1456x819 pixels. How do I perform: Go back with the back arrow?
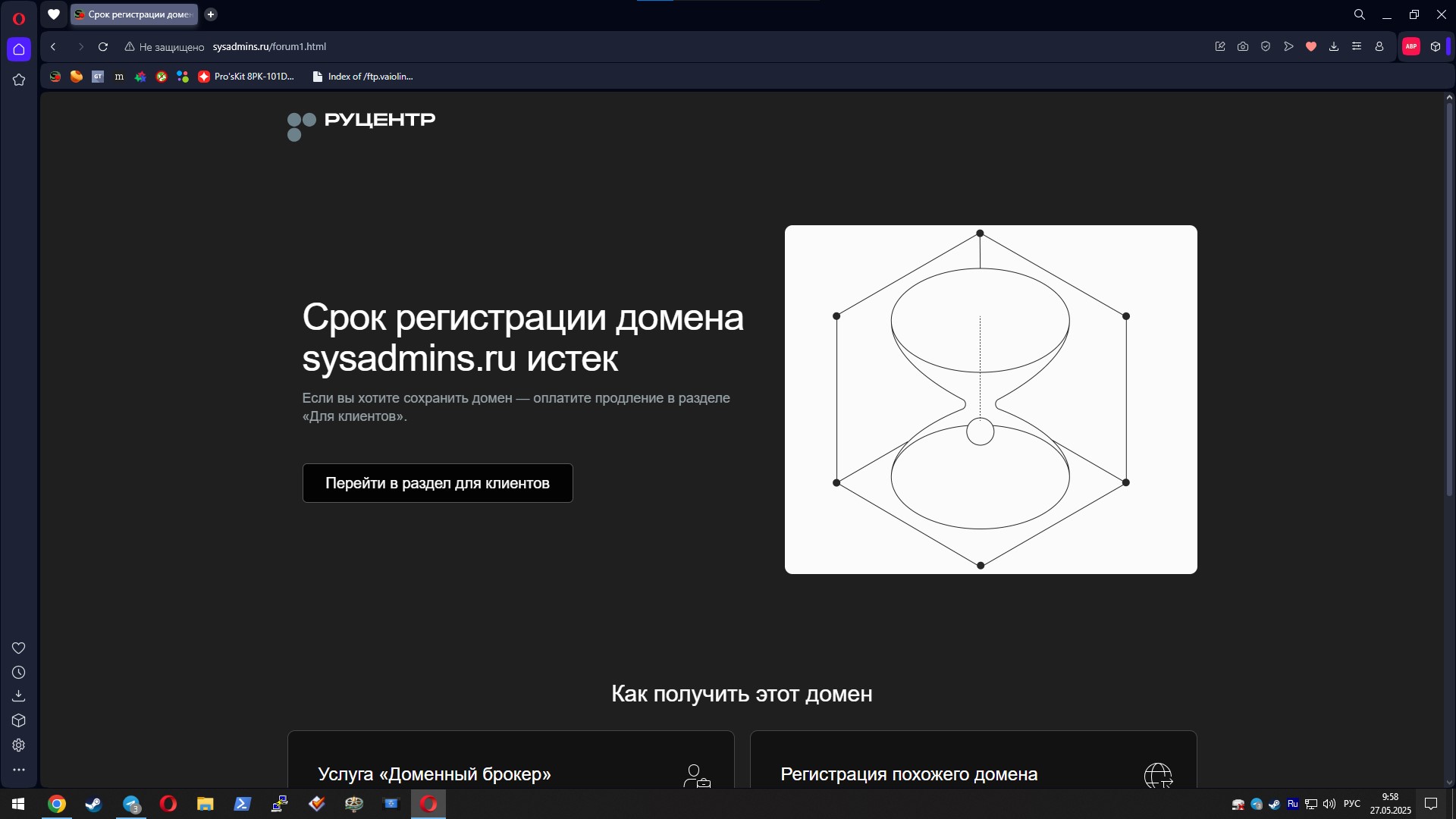tap(54, 47)
